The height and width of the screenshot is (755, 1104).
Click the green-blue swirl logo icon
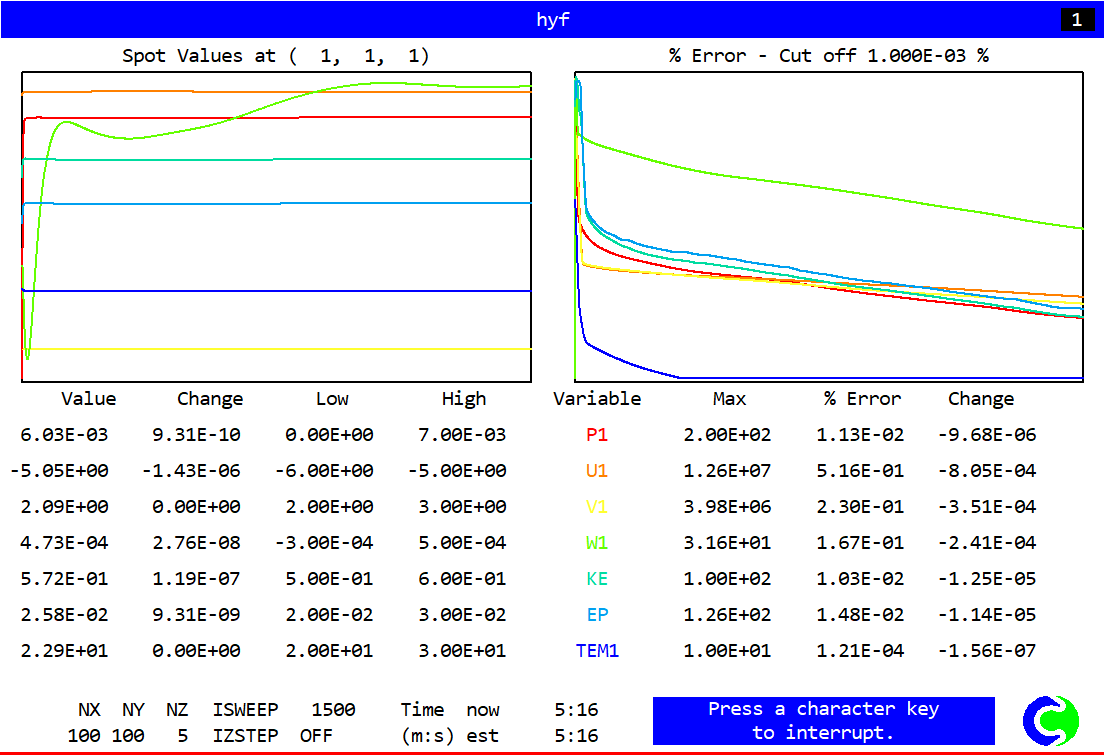[x=1051, y=721]
